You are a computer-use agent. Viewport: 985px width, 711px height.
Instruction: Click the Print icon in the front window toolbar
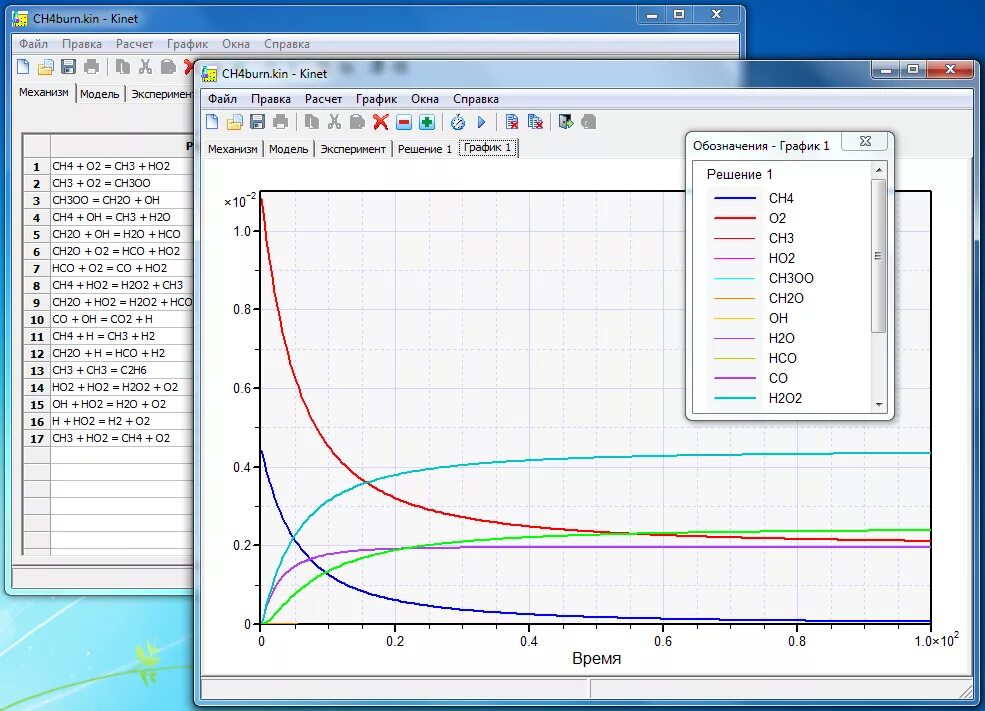[280, 122]
